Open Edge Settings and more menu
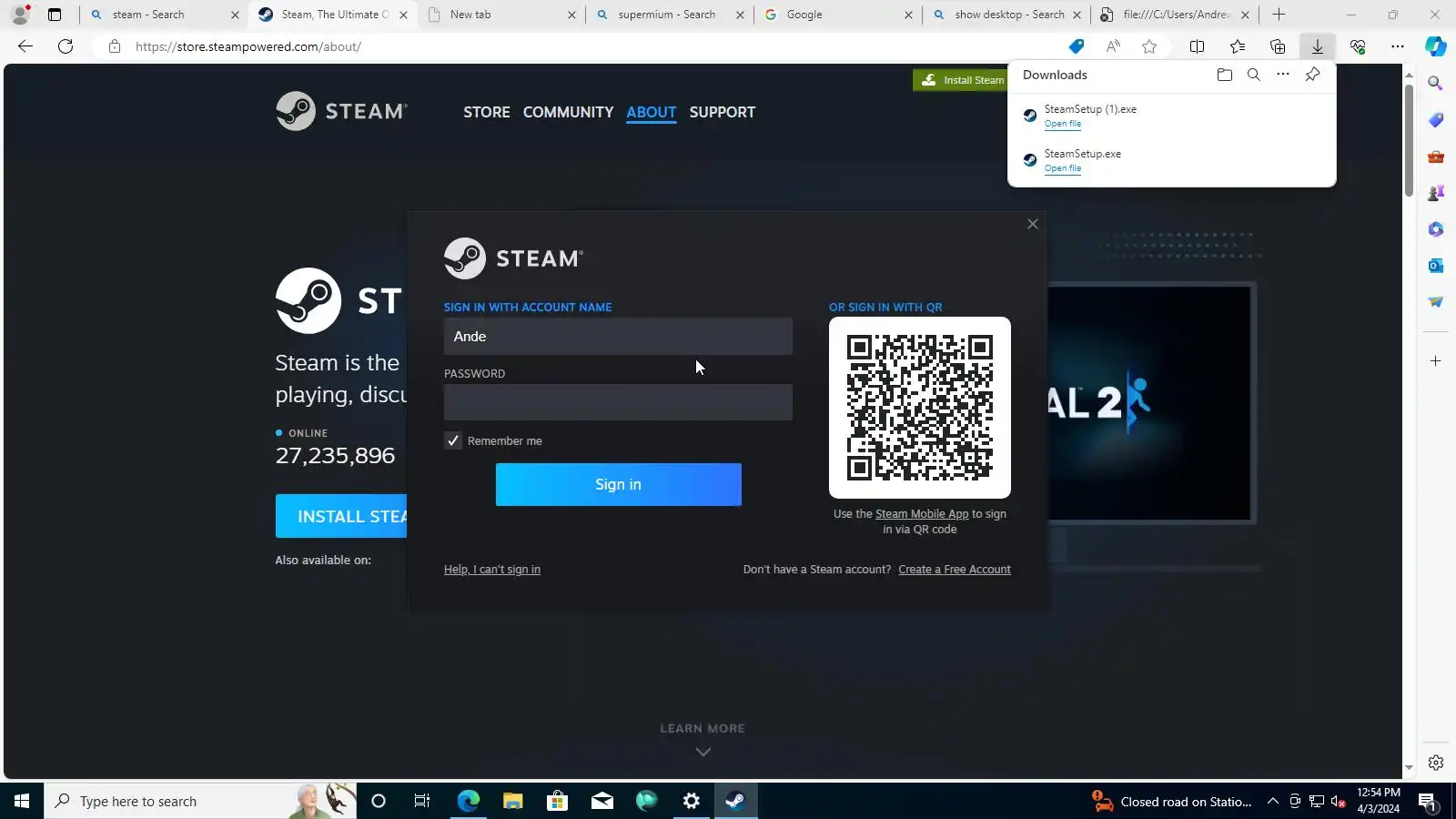Image resolution: width=1456 pixels, height=819 pixels. 1398,46
